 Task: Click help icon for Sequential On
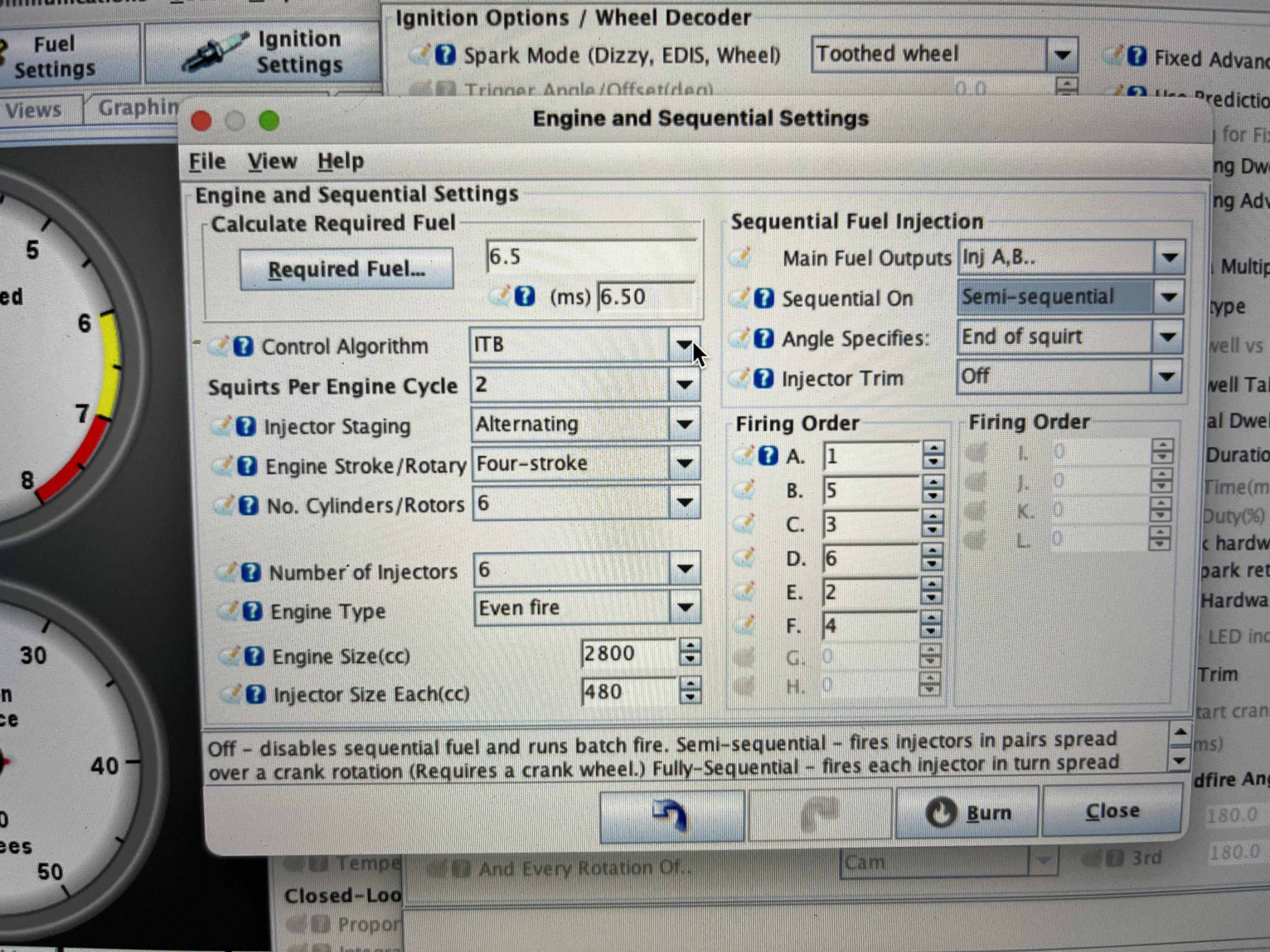click(x=764, y=298)
